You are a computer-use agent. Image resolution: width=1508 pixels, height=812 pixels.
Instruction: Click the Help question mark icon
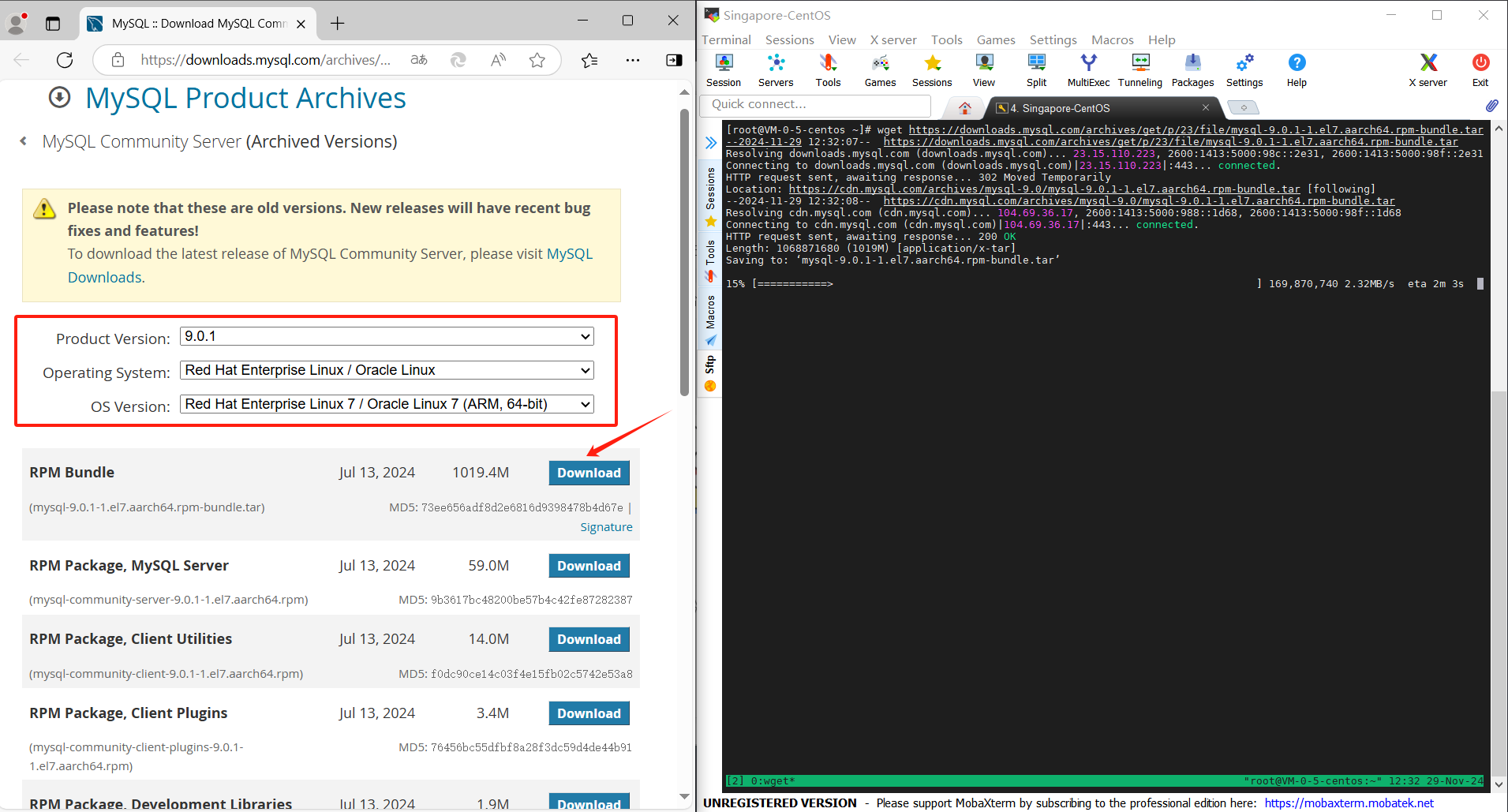[x=1297, y=69]
